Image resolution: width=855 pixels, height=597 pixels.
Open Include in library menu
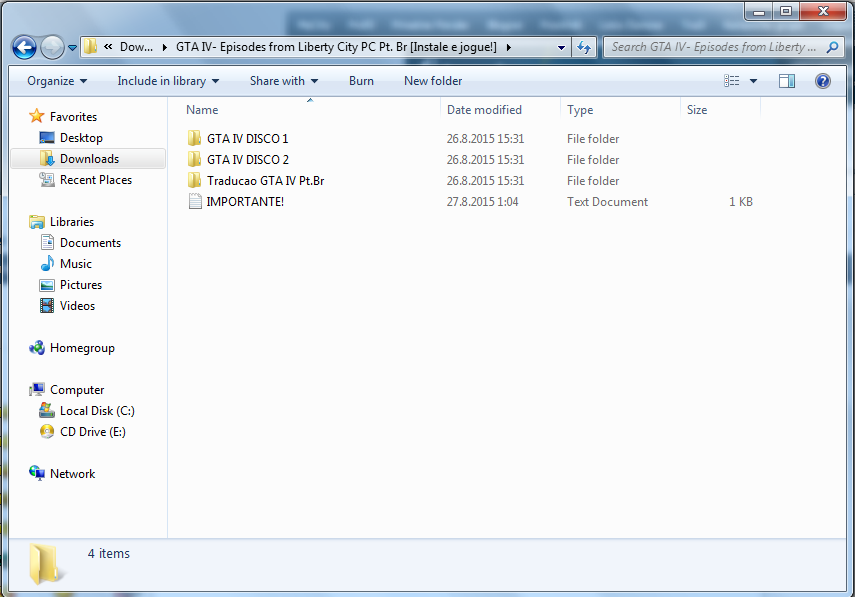(168, 81)
